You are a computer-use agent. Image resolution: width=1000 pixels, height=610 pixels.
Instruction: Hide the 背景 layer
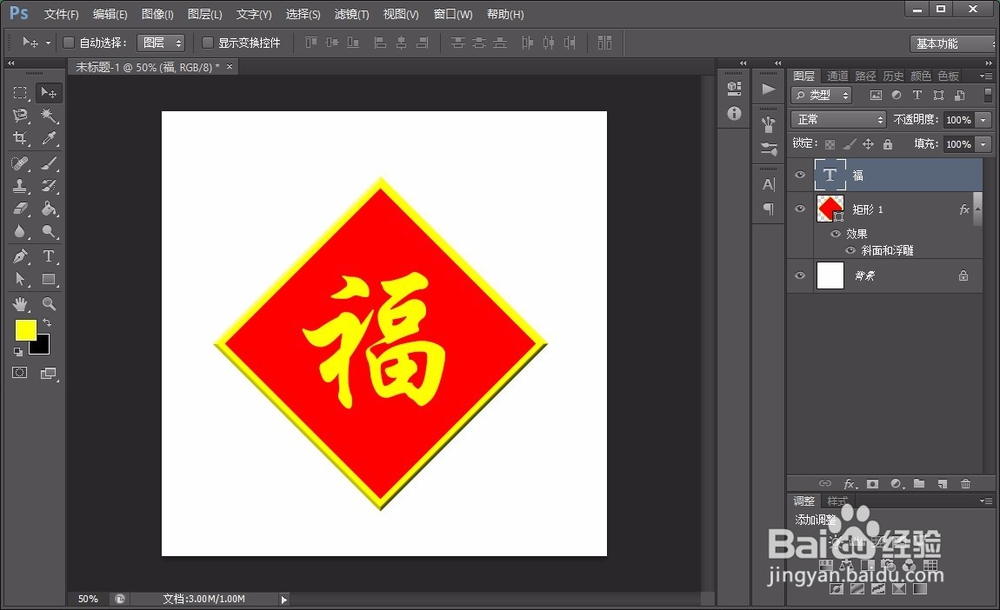[x=800, y=275]
